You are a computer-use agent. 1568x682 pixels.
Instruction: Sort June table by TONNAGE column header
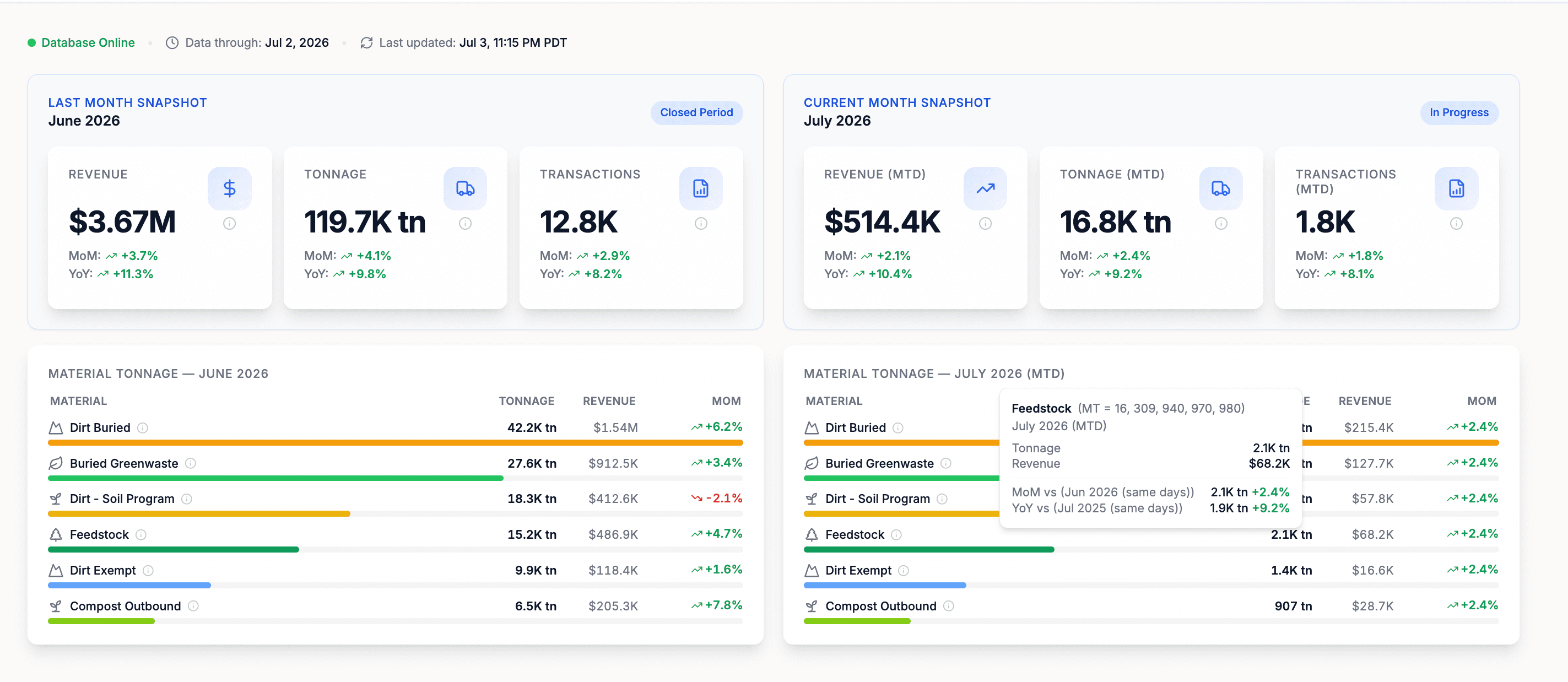pos(527,401)
